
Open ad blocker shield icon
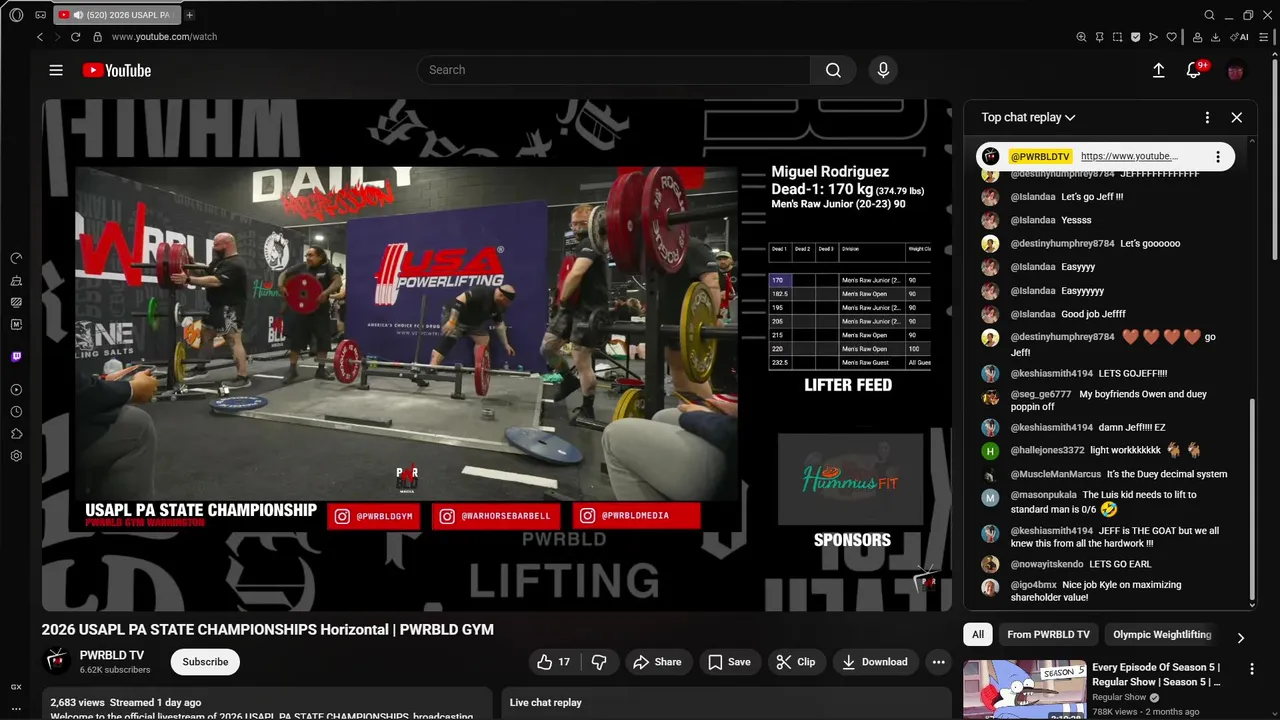click(1136, 37)
